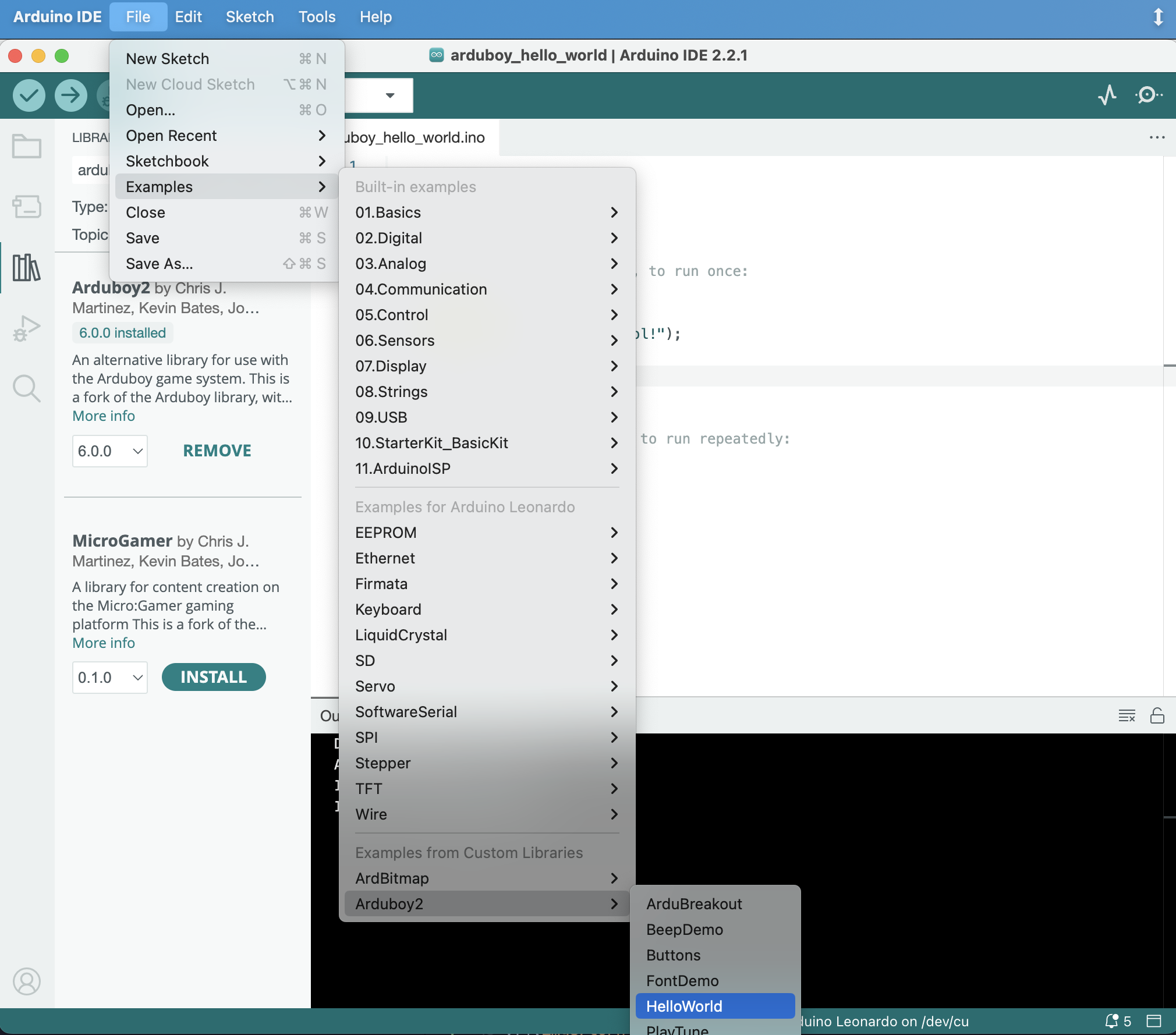Expand the Servo examples
The image size is (1176, 1035).
coord(487,686)
